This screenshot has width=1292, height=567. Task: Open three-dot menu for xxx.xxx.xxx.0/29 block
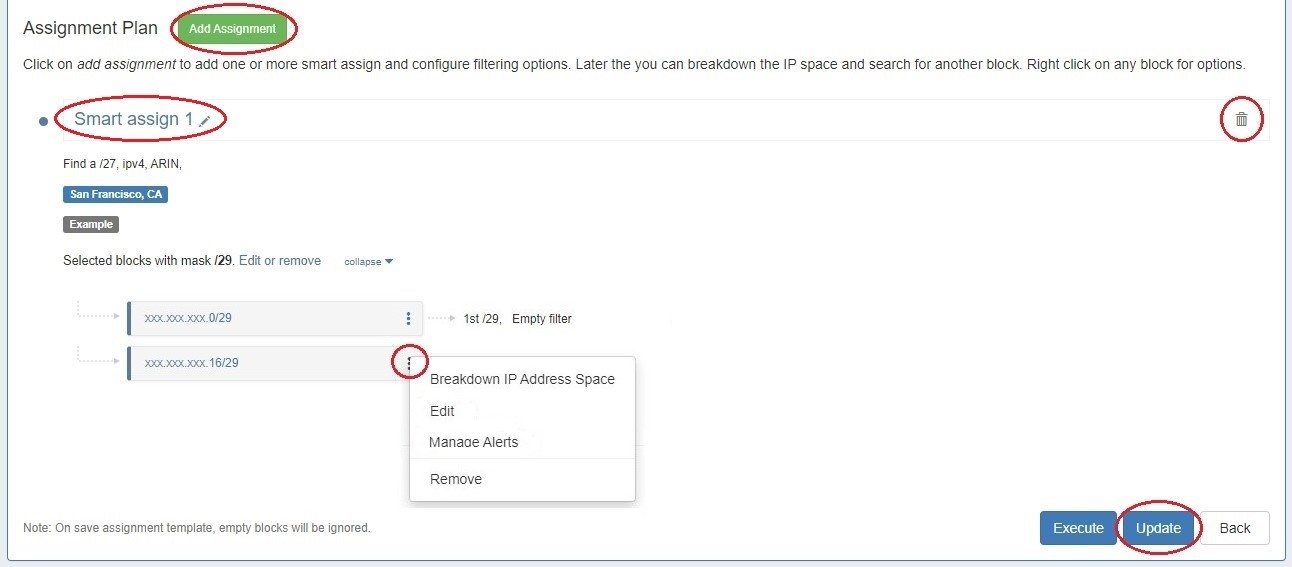408,319
